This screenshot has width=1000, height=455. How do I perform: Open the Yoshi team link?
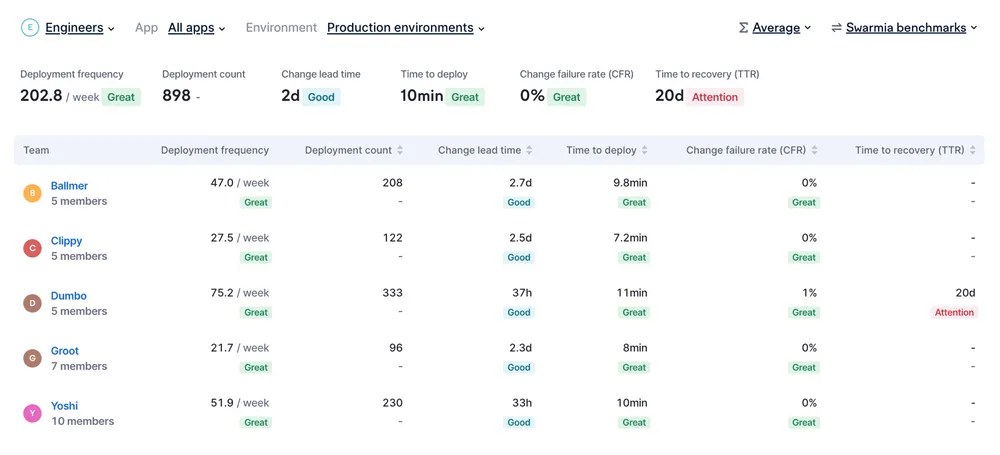(x=64, y=406)
